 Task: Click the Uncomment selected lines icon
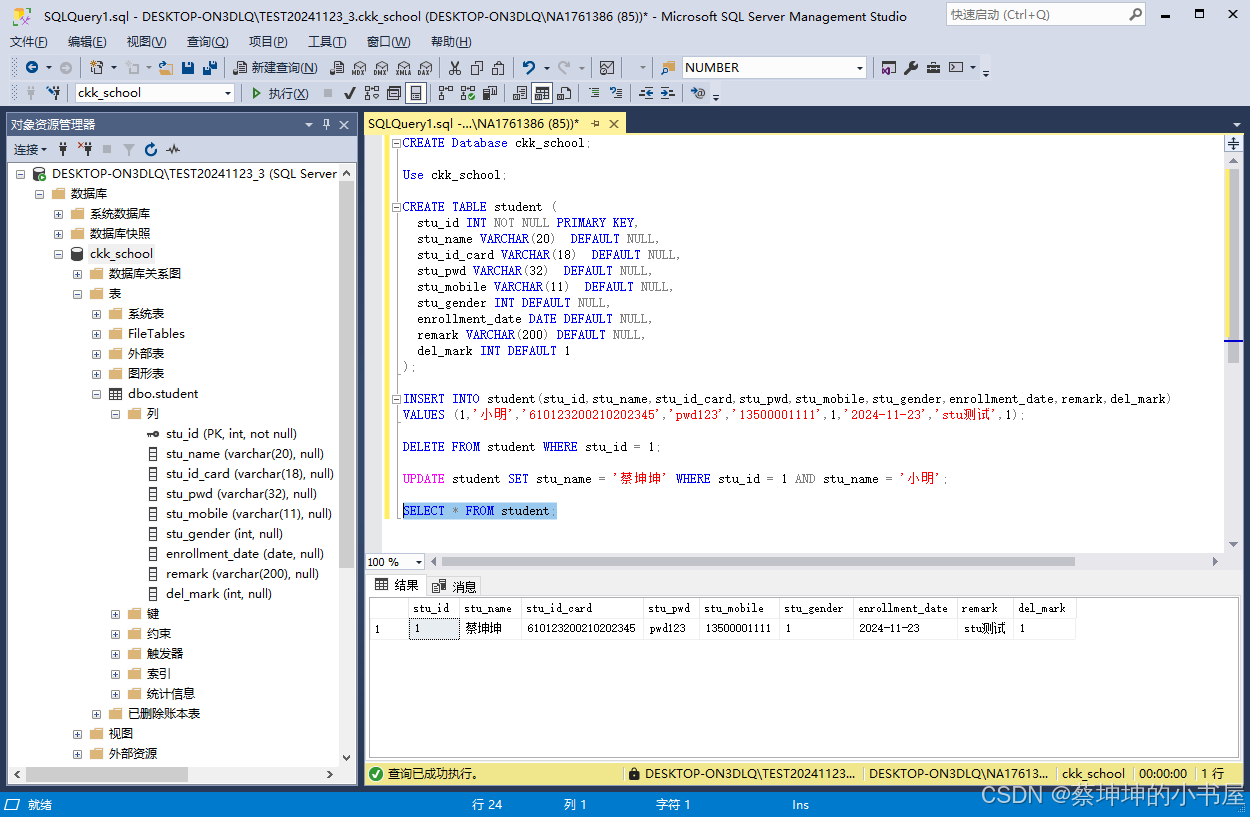click(x=615, y=93)
